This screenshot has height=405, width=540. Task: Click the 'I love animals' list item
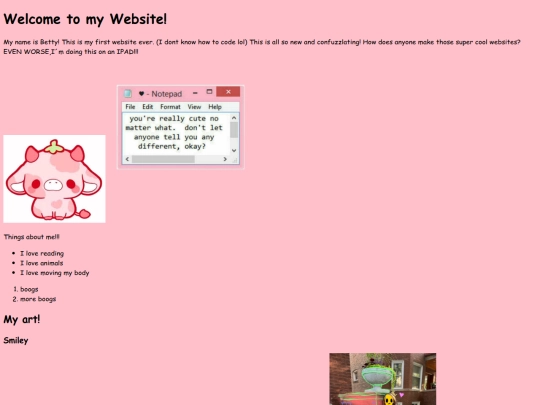(41, 263)
